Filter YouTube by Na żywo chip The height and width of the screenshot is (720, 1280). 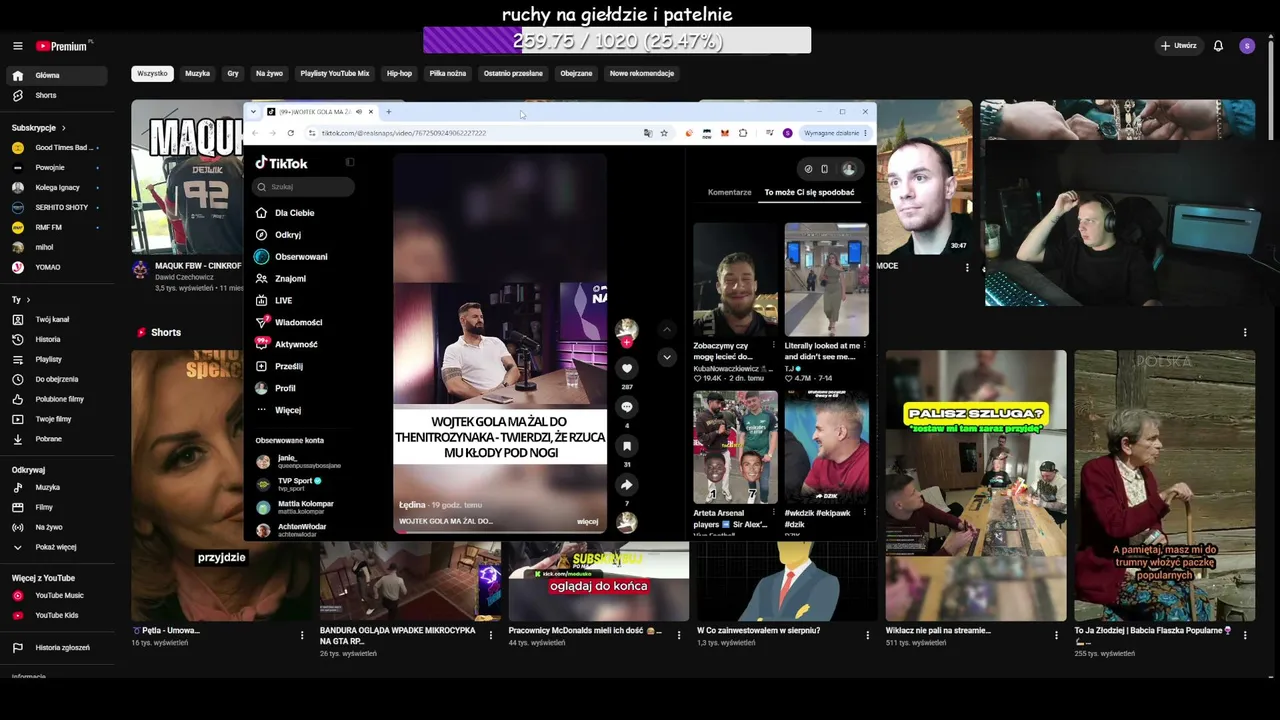tap(269, 73)
